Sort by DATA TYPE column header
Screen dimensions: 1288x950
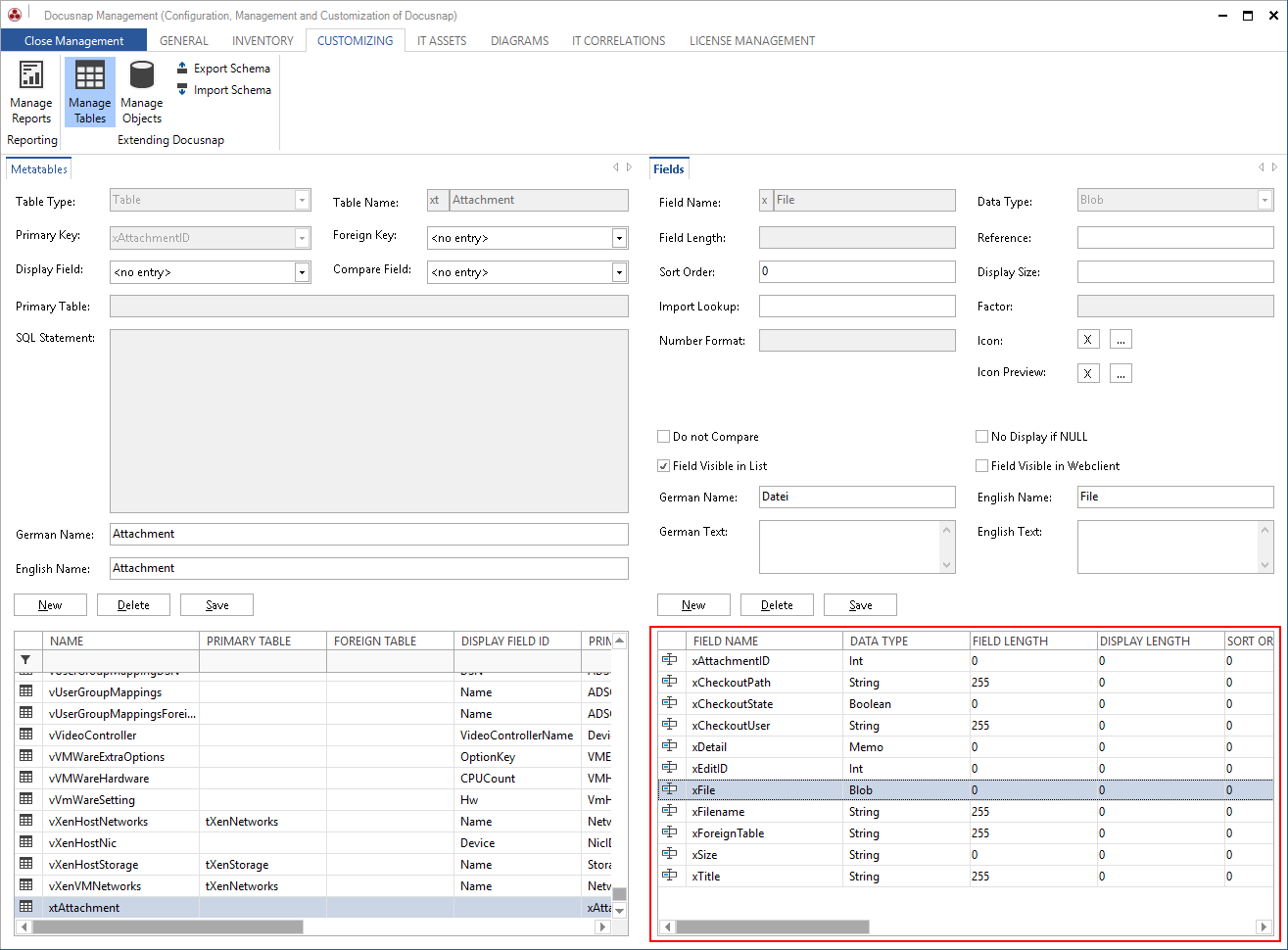(x=906, y=641)
